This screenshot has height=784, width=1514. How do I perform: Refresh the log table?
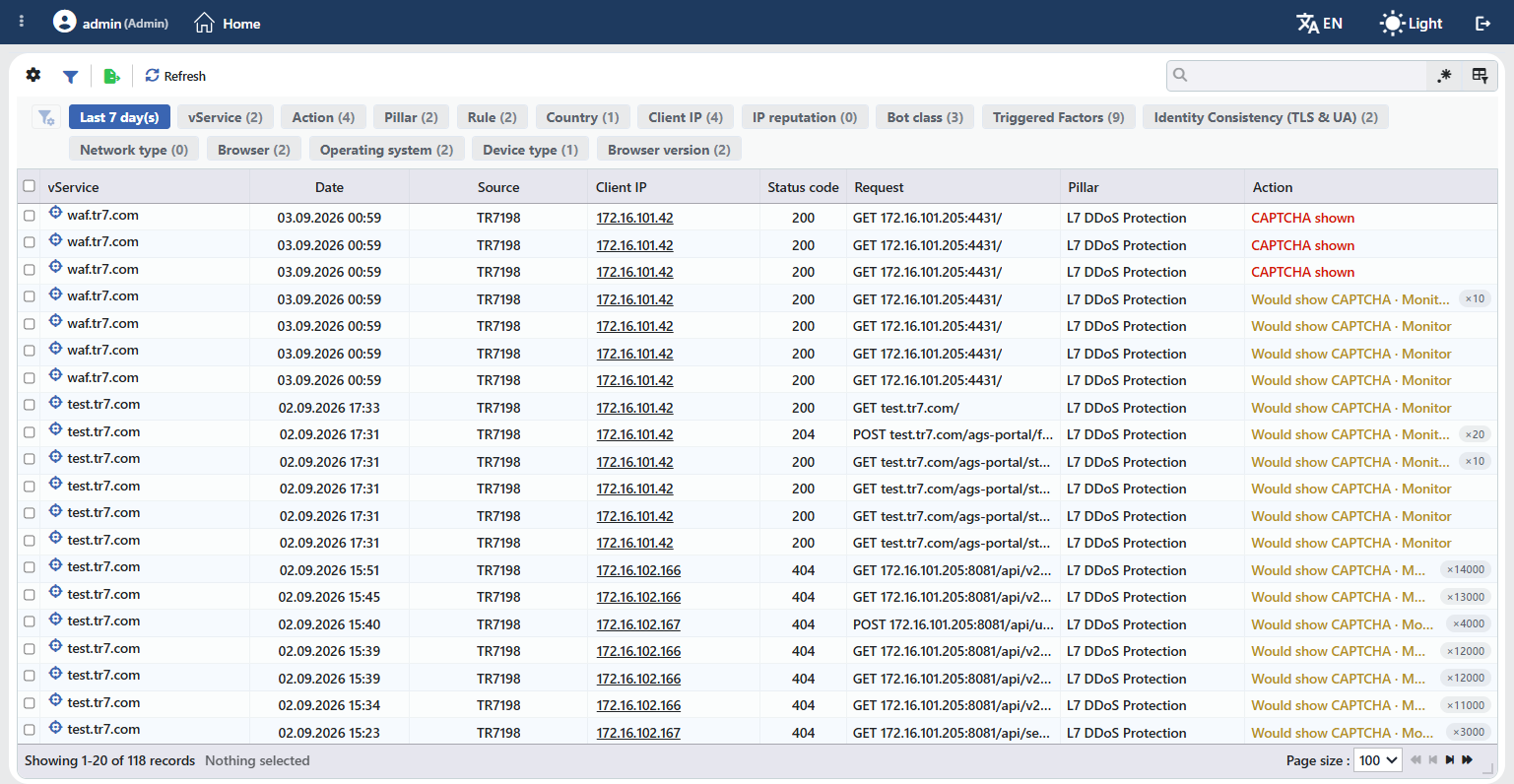pos(175,76)
